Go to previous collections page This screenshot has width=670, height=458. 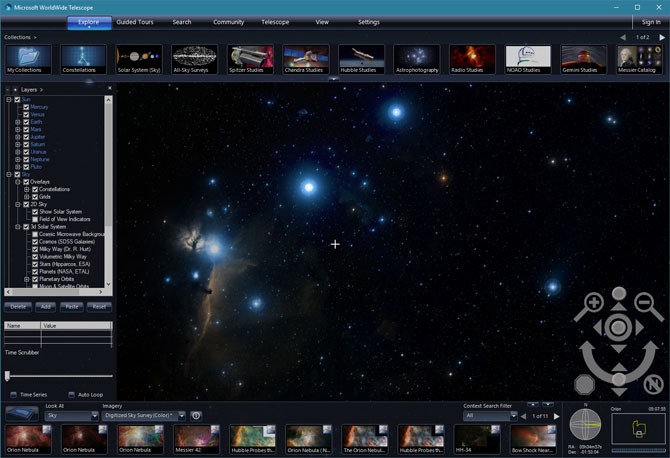pyautogui.click(x=623, y=38)
